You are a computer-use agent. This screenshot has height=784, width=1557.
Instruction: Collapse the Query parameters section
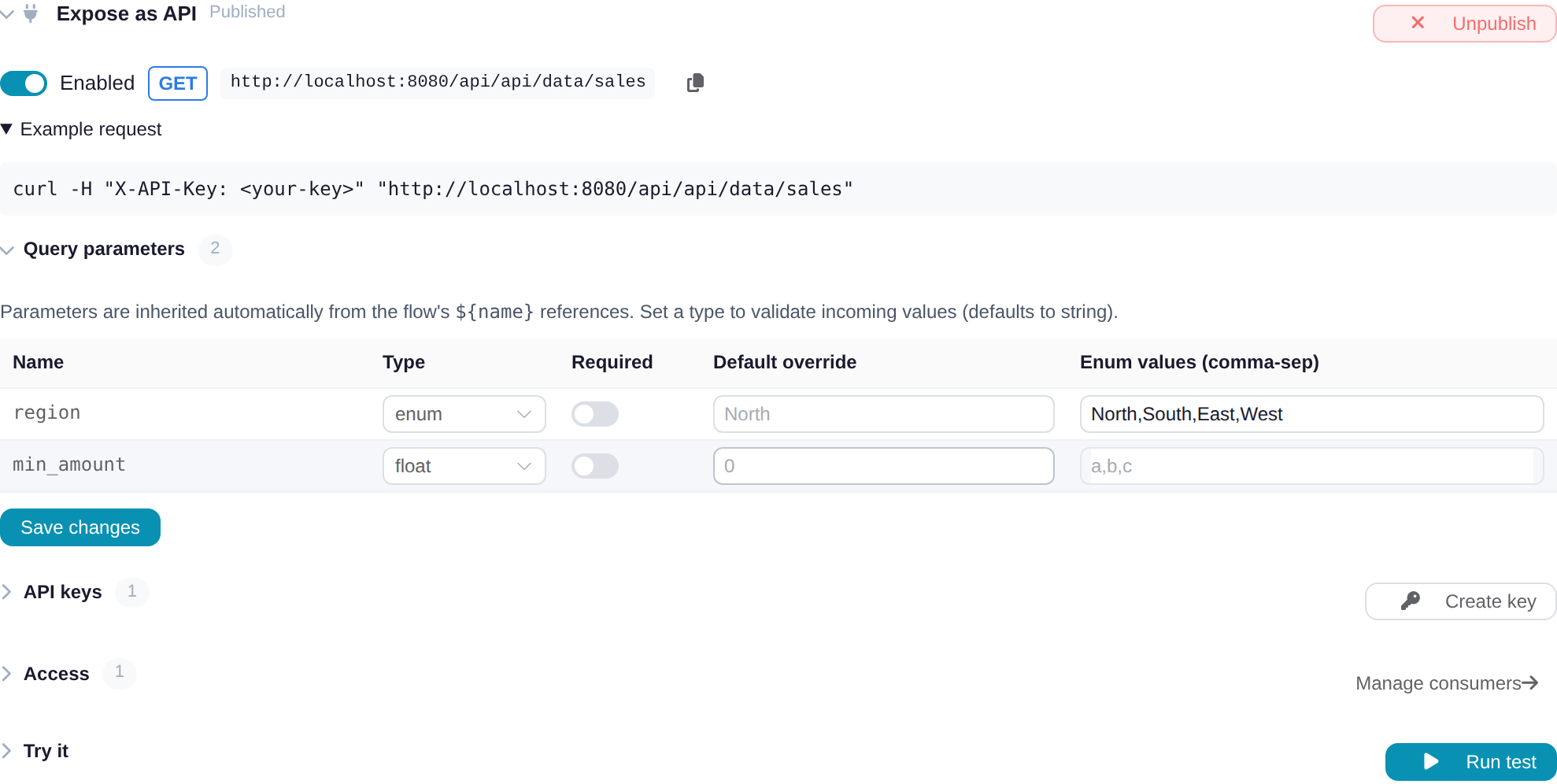8,250
